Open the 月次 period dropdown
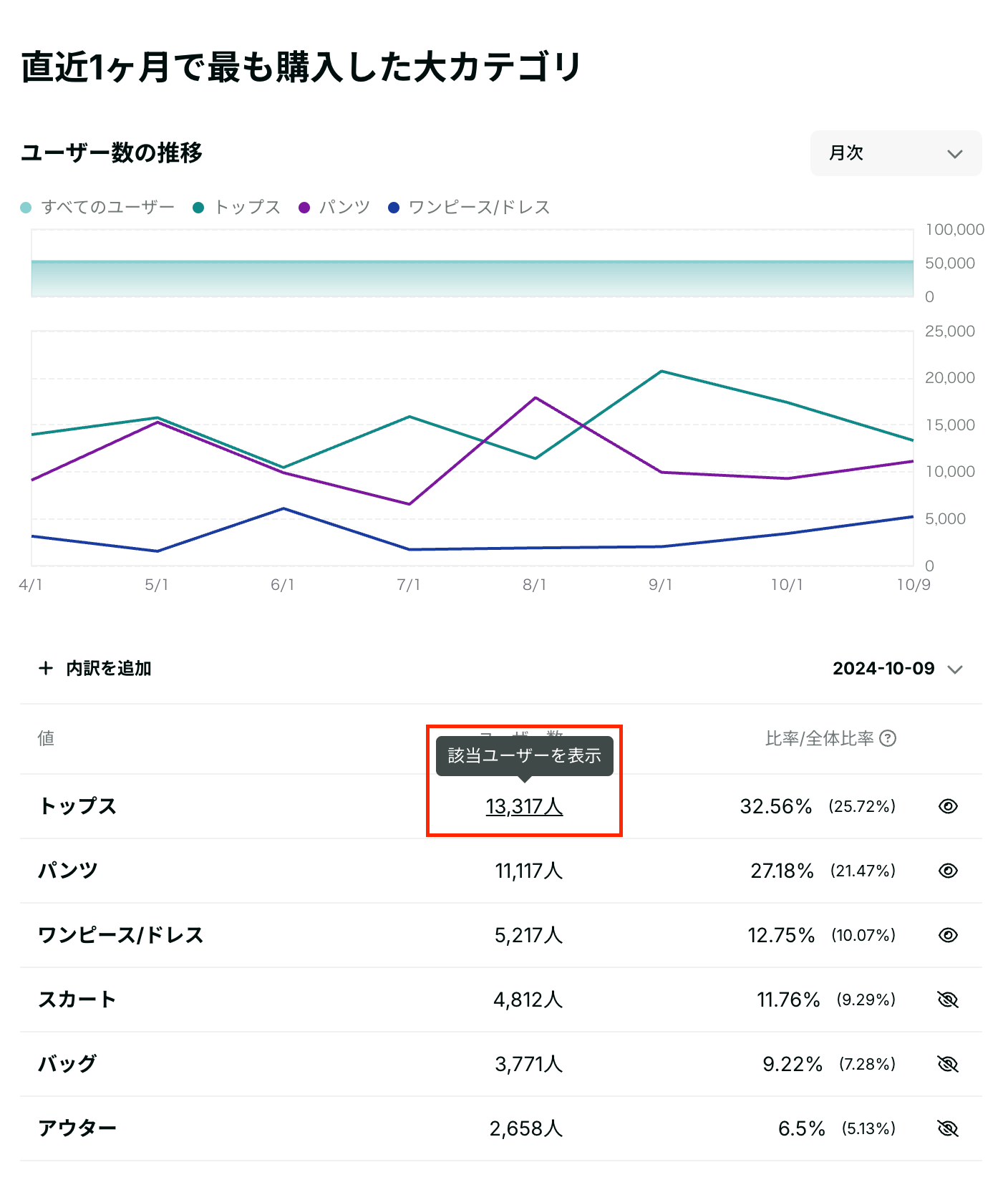This screenshot has width=1008, height=1200. 896,153
